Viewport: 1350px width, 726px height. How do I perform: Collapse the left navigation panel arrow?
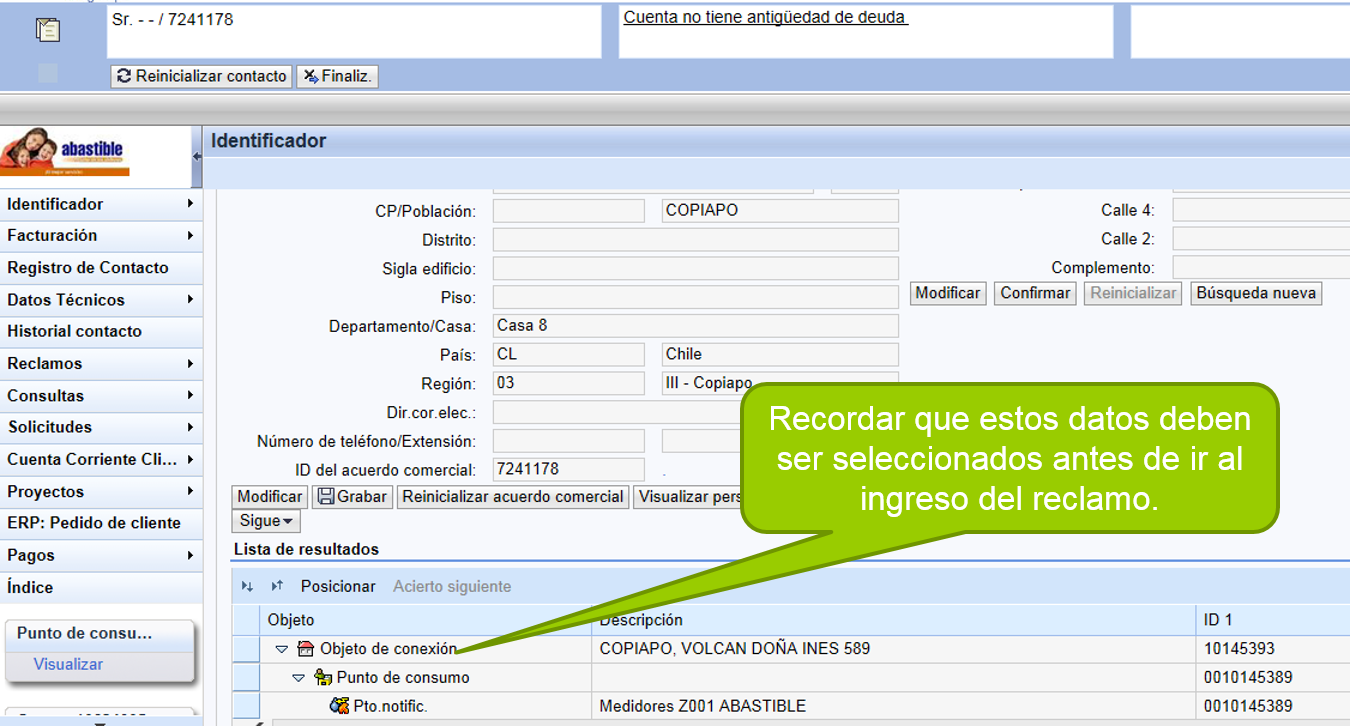[197, 156]
